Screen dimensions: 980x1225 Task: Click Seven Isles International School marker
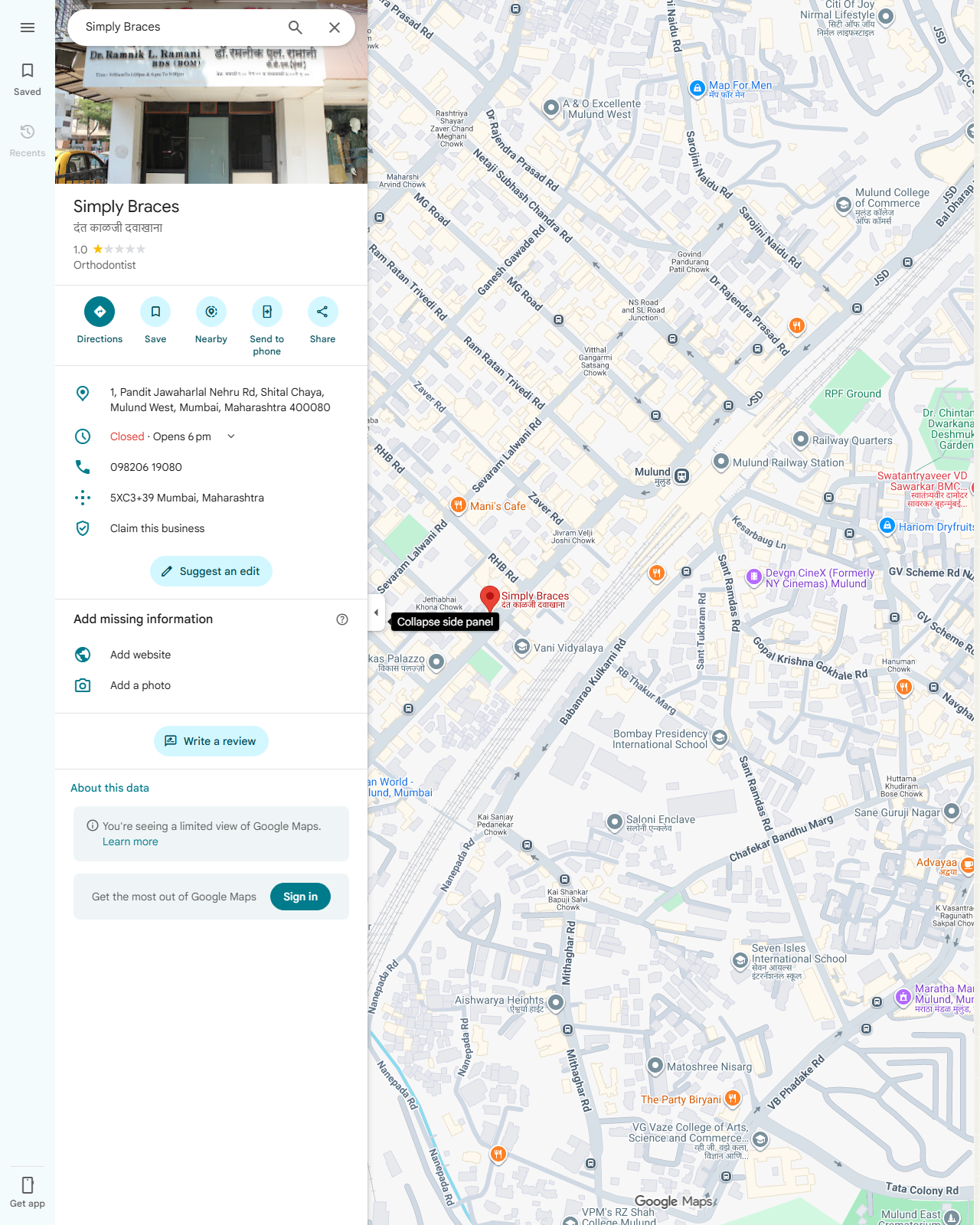(x=740, y=960)
